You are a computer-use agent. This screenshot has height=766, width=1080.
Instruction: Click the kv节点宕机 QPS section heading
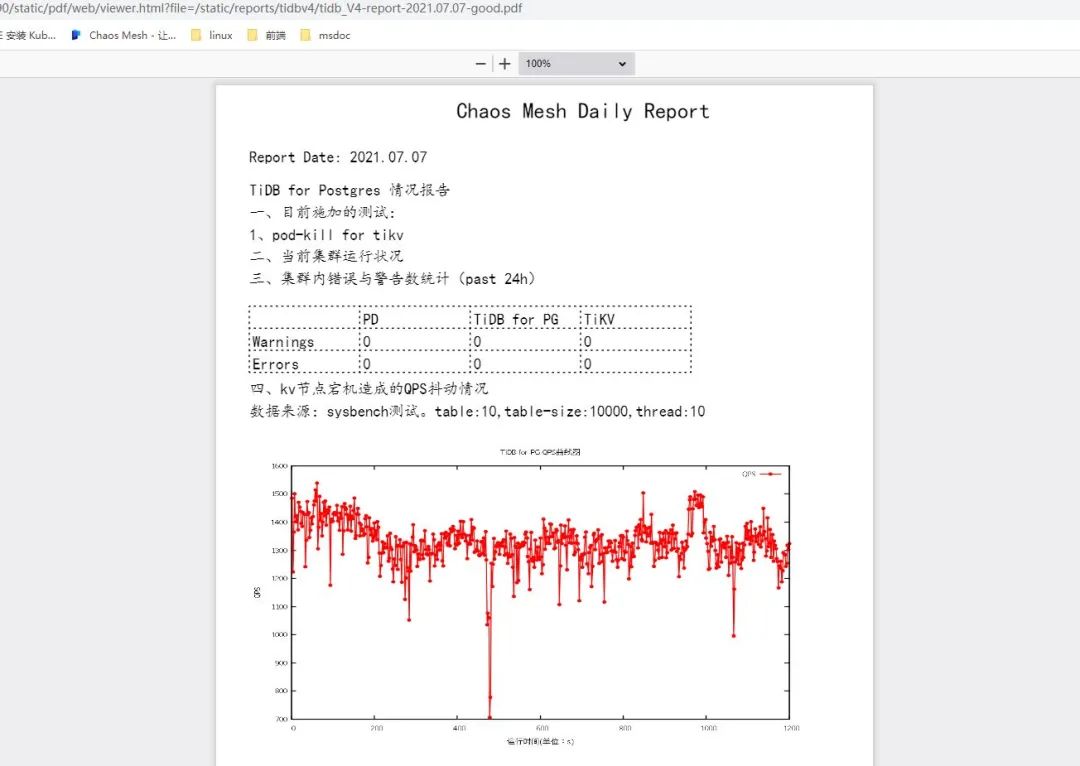point(368,389)
